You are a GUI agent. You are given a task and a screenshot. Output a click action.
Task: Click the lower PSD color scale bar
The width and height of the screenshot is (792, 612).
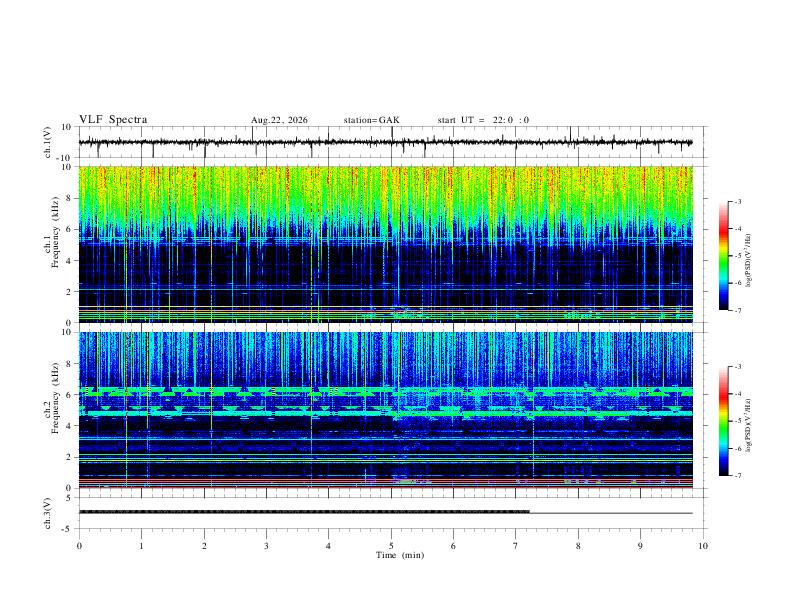tap(723, 421)
